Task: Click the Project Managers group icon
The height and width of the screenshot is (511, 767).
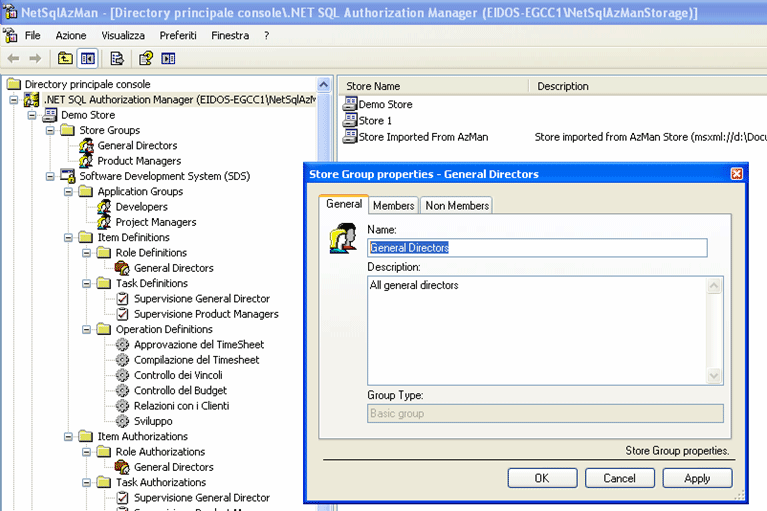Action: (x=104, y=222)
